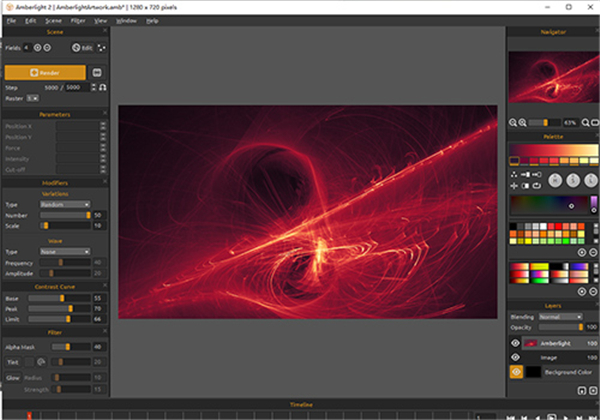Click the layer Opacity slider

pyautogui.click(x=561, y=327)
